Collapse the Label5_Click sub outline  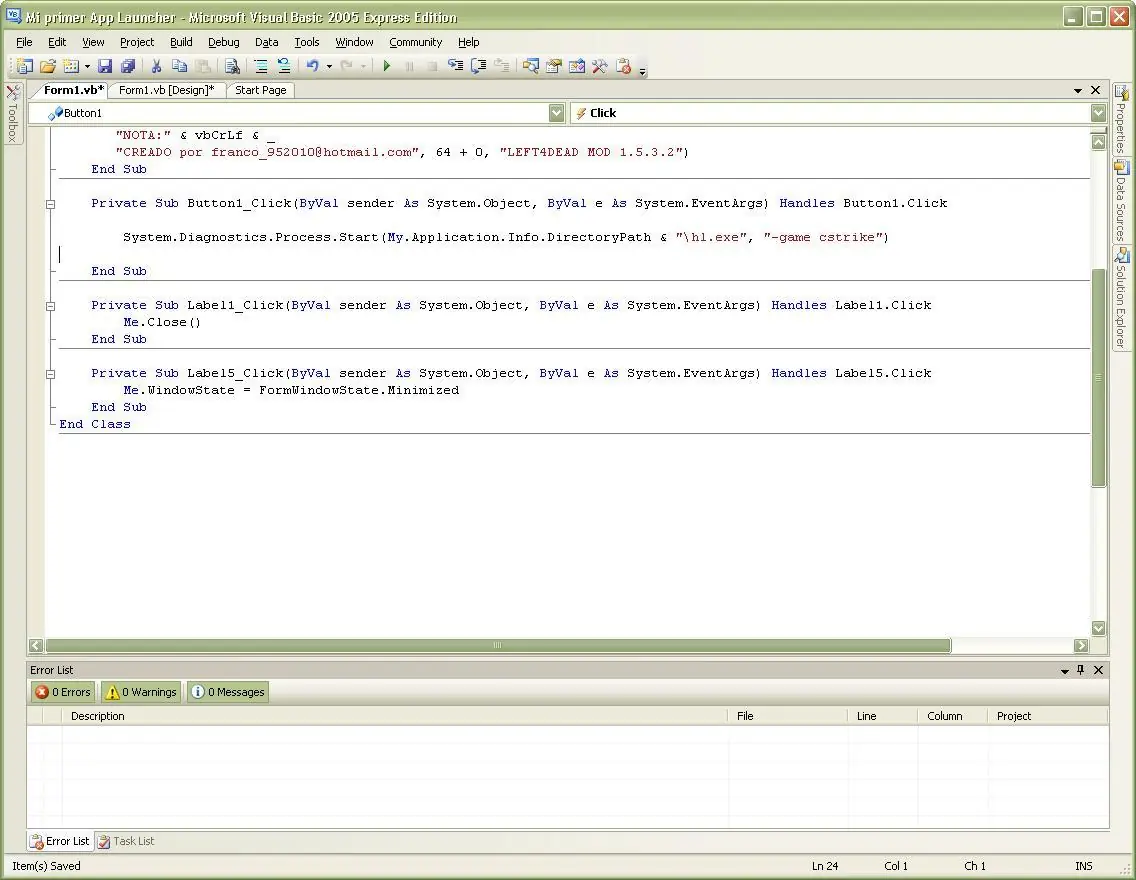(51, 374)
